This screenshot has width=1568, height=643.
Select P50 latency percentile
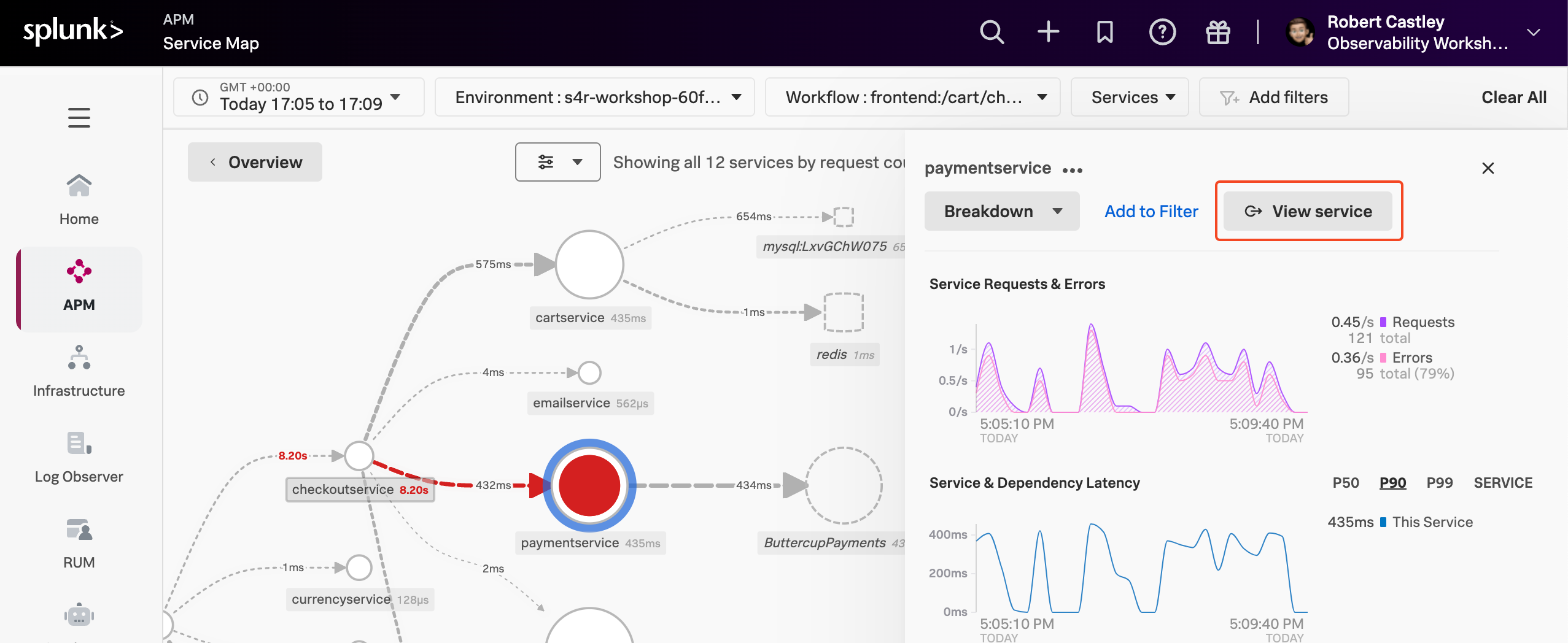click(x=1346, y=483)
